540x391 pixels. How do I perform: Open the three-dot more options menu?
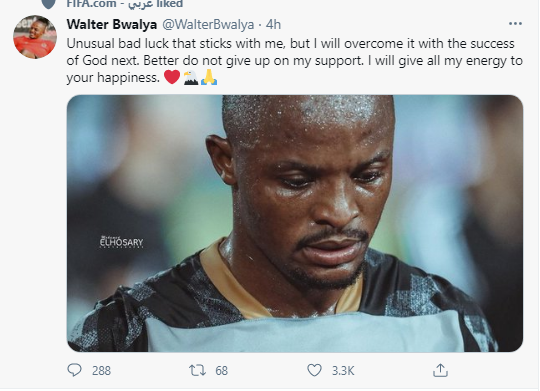(x=515, y=24)
